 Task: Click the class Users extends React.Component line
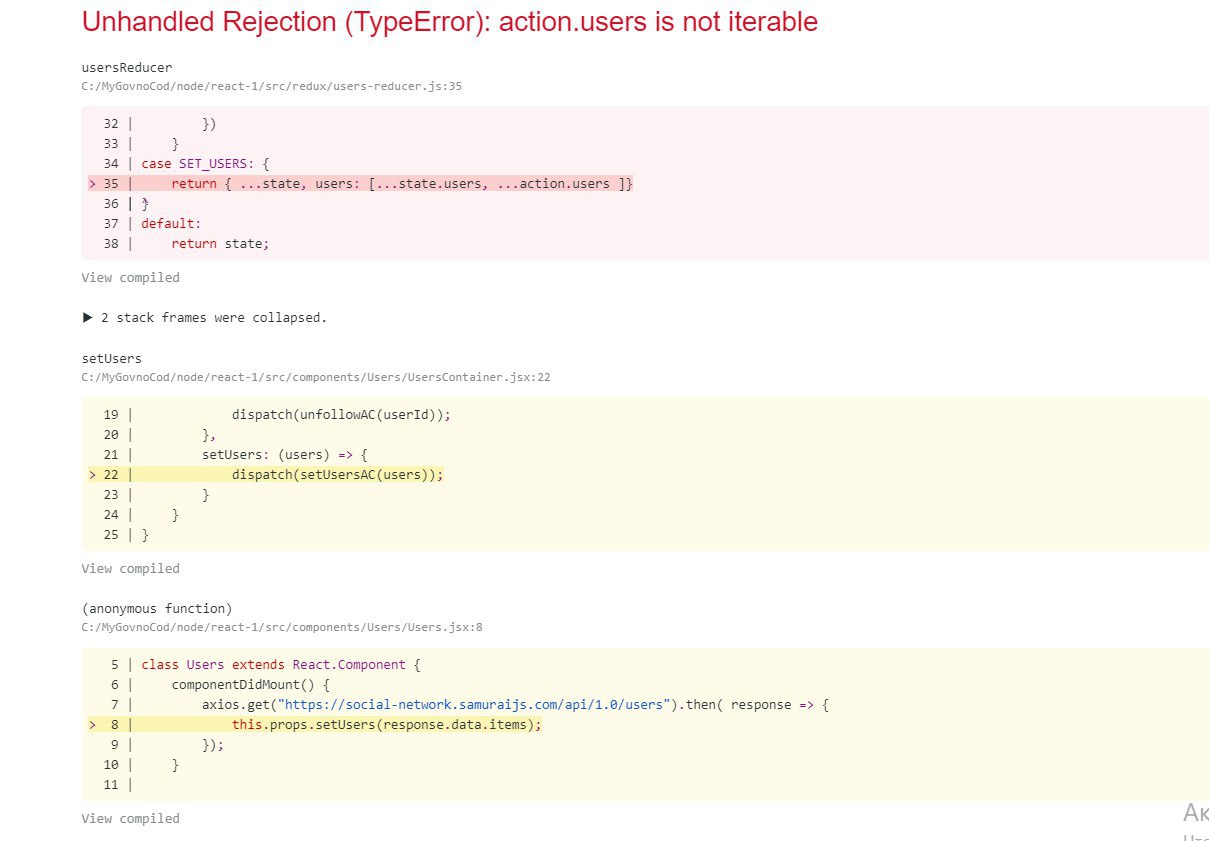tap(273, 665)
